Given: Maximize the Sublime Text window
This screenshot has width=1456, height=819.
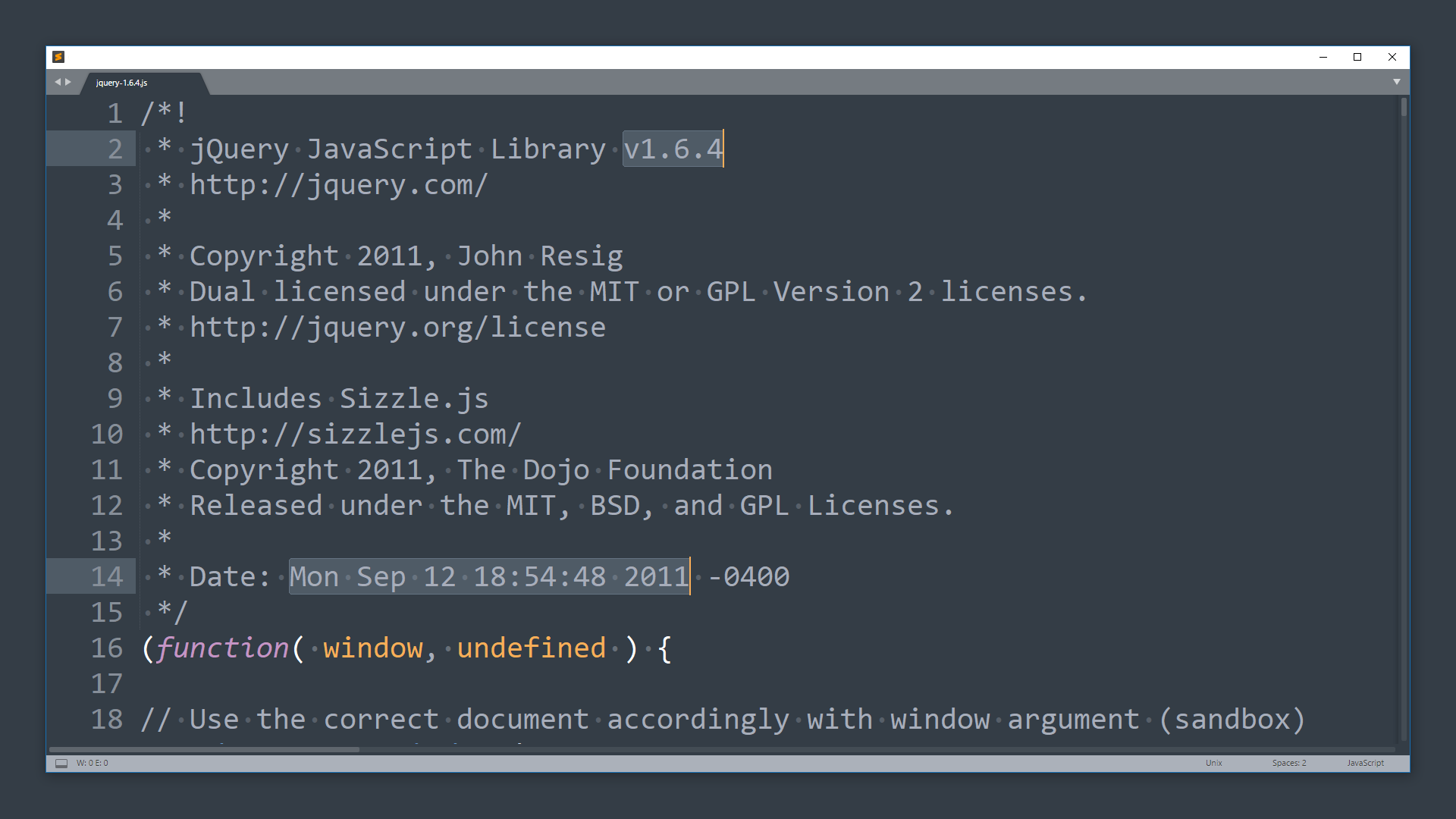Looking at the screenshot, I should 1357,57.
